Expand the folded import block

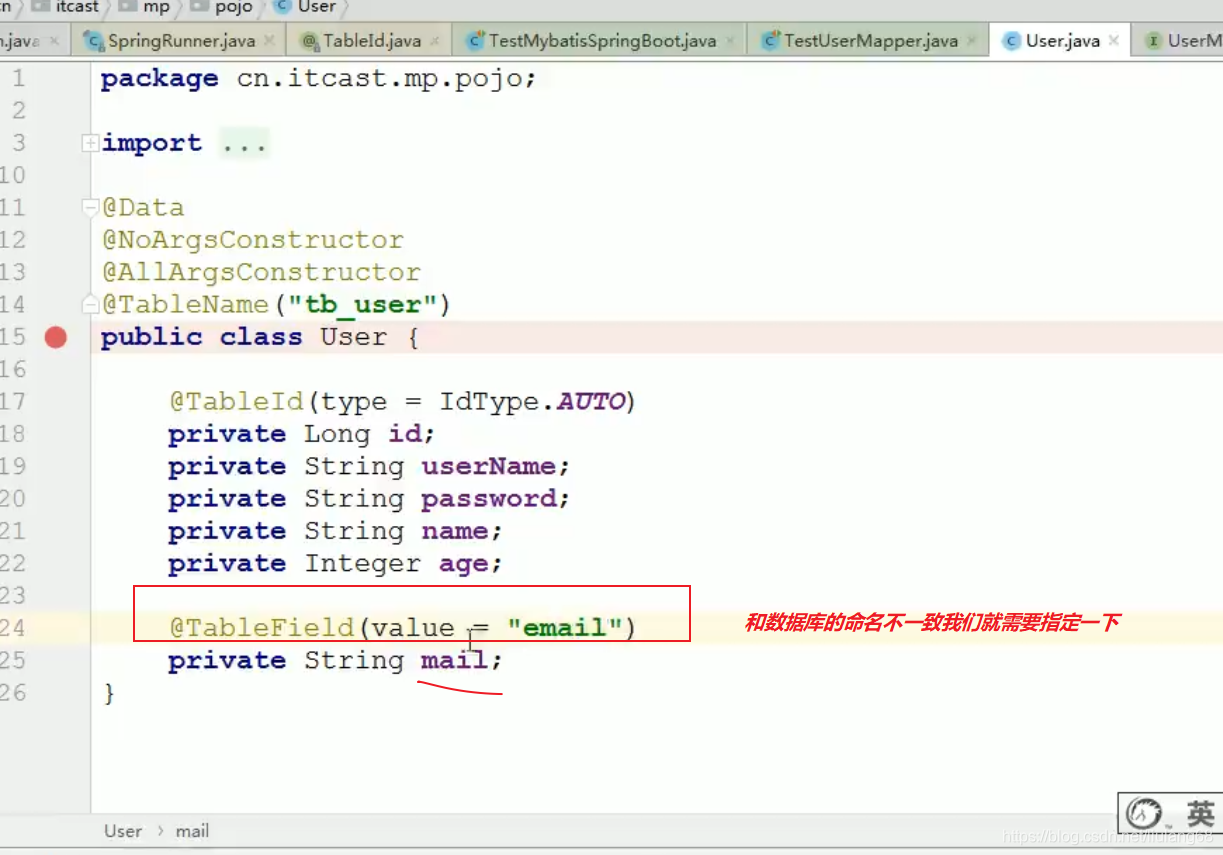[90, 143]
